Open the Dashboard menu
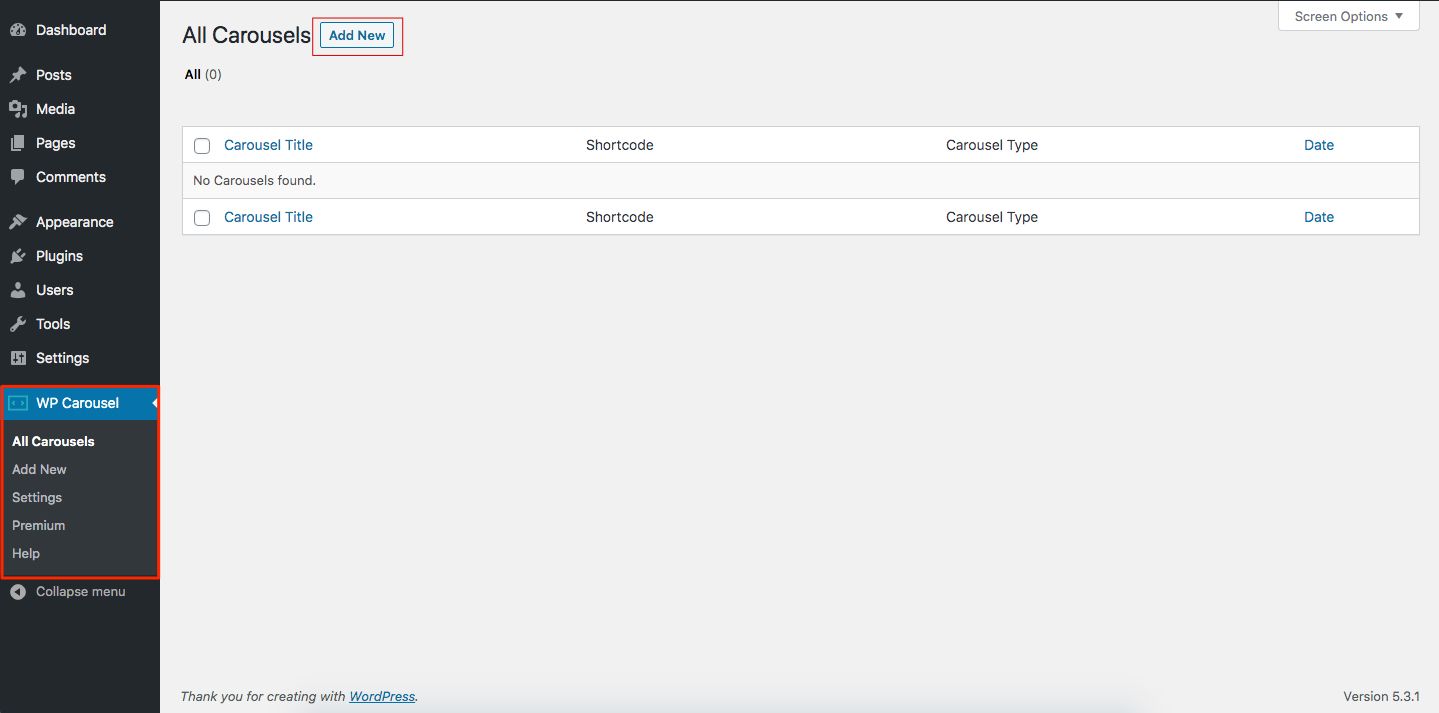Screen dimensions: 1439x713 [71, 30]
